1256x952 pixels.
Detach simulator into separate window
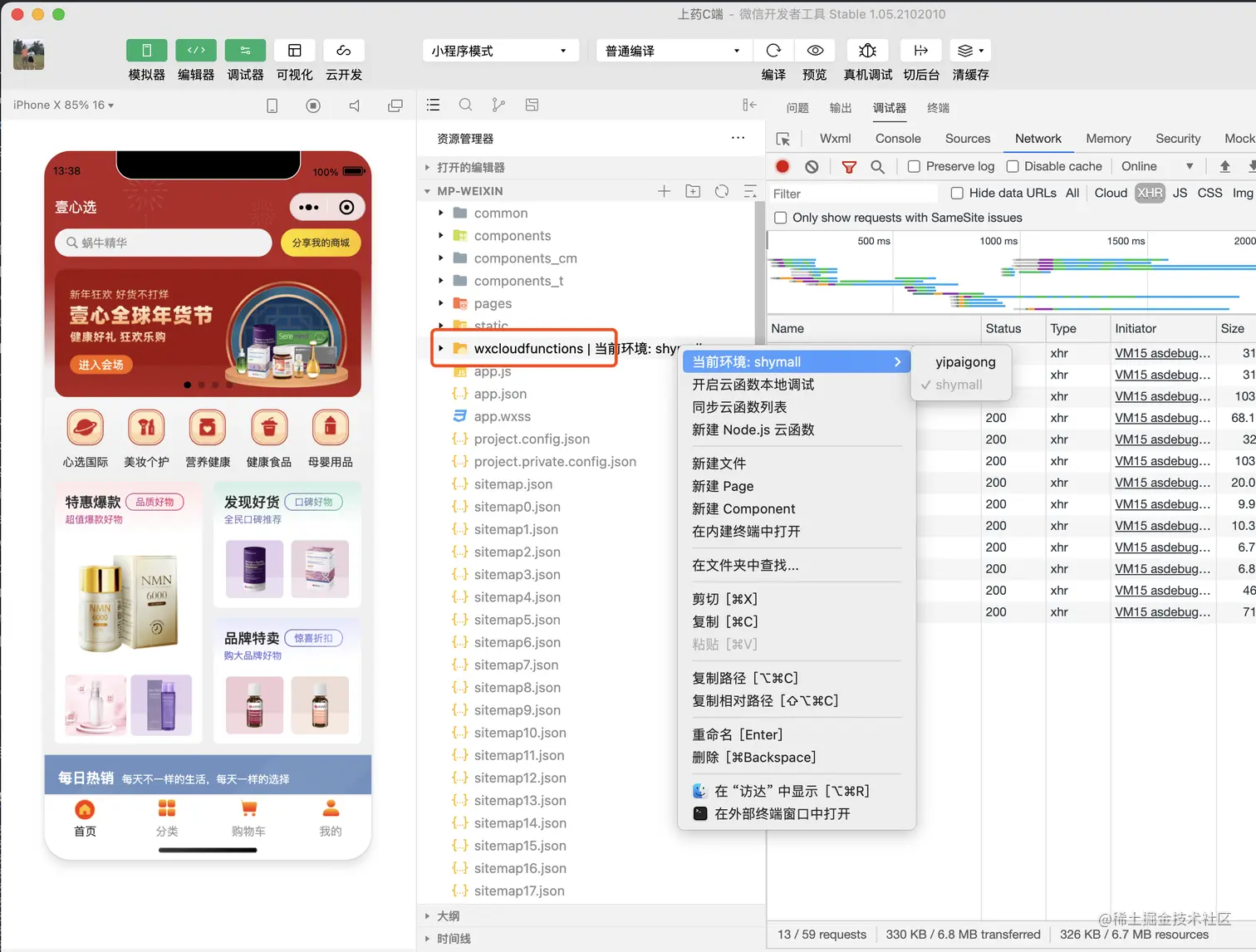tap(395, 106)
